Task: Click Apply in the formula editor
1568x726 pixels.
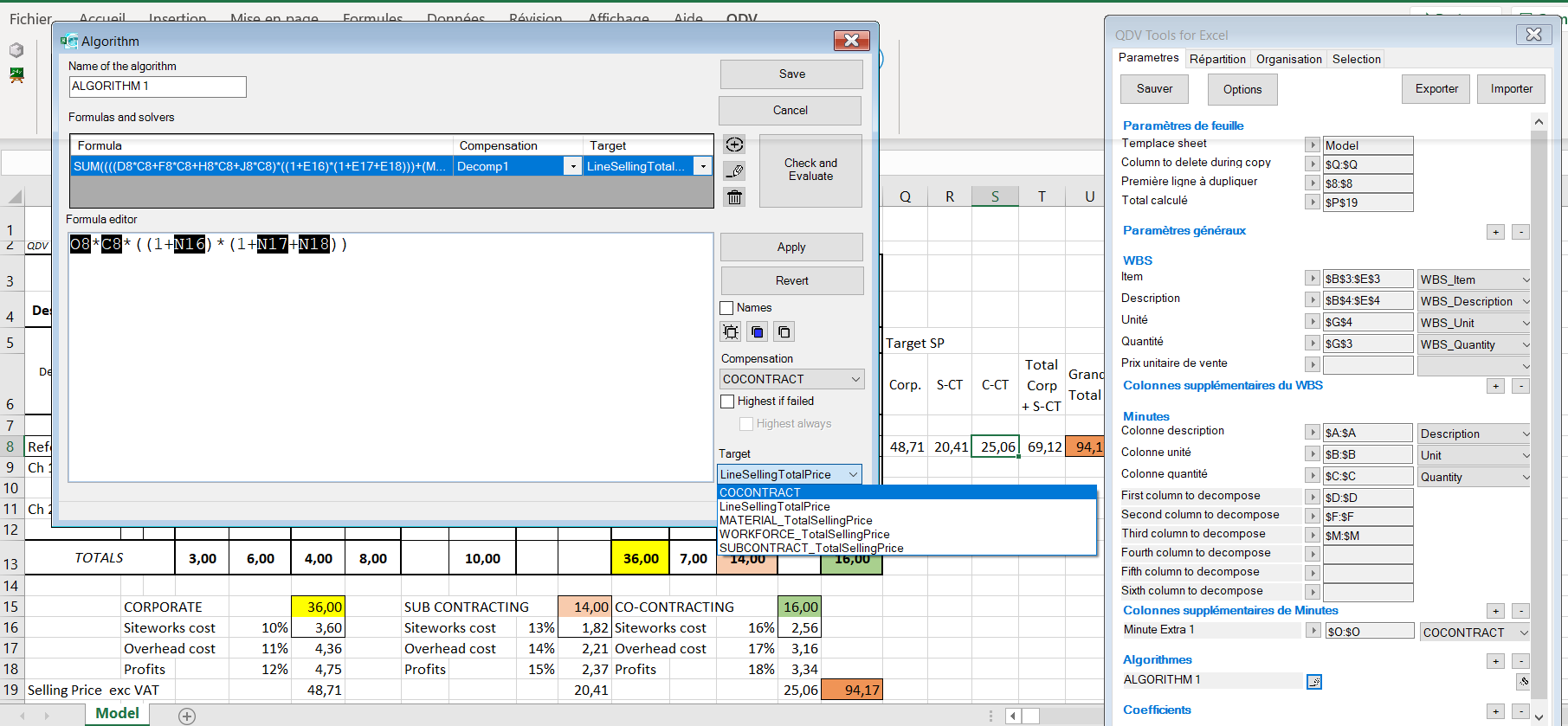Action: point(791,247)
